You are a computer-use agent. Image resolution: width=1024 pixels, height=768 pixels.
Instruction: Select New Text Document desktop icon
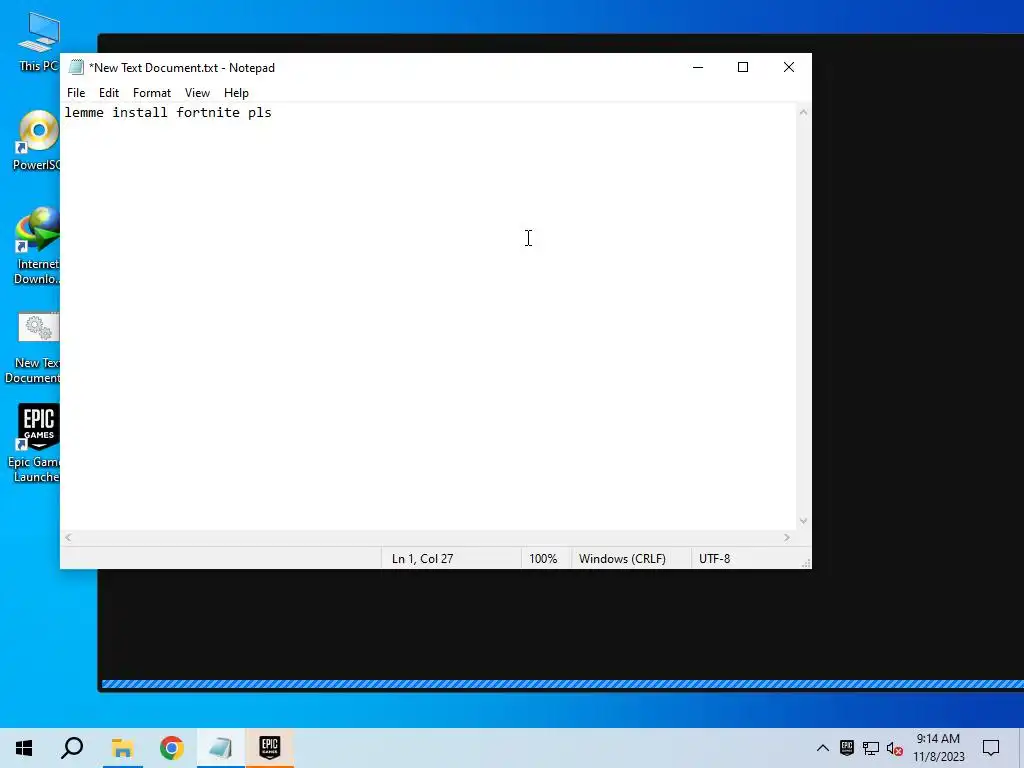tap(34, 349)
